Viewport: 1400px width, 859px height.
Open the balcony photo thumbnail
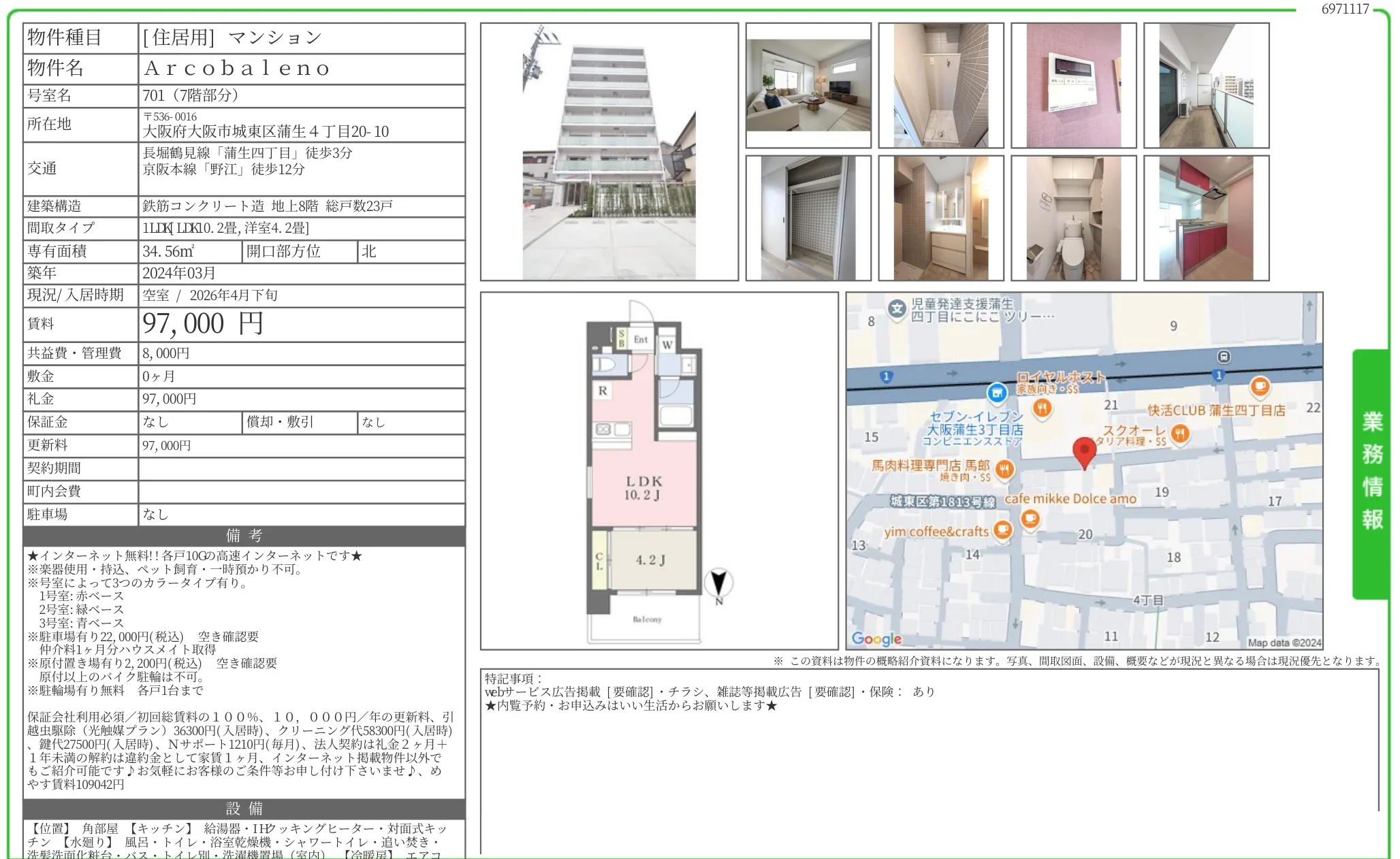(x=1206, y=86)
